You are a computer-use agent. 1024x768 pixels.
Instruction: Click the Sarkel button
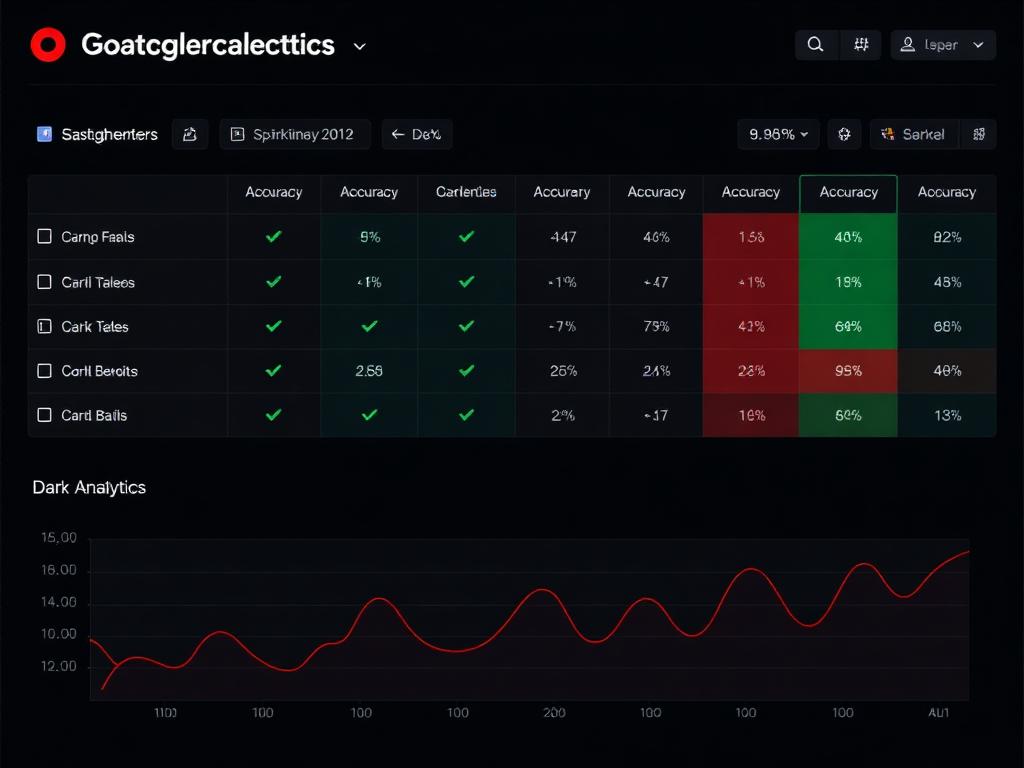tap(913, 134)
